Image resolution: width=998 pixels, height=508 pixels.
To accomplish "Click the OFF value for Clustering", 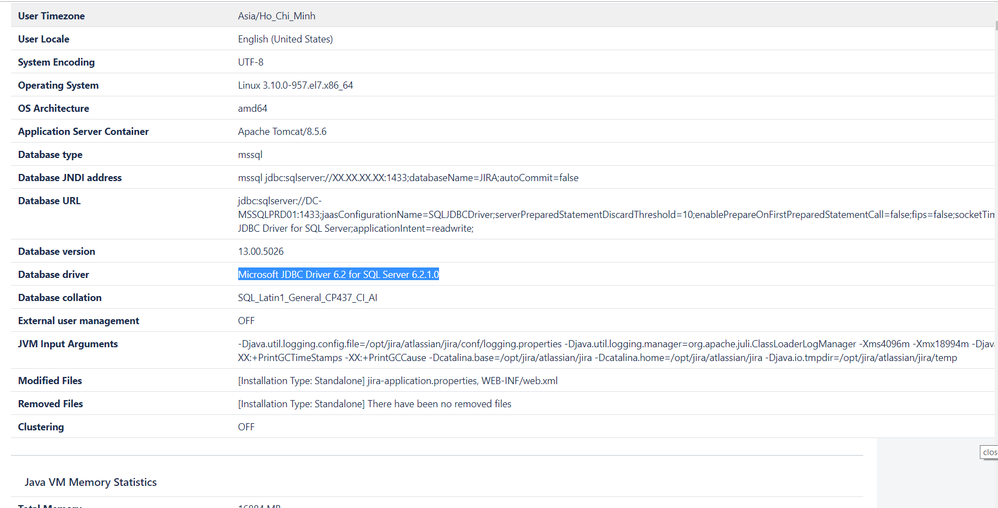I will click(x=246, y=427).
